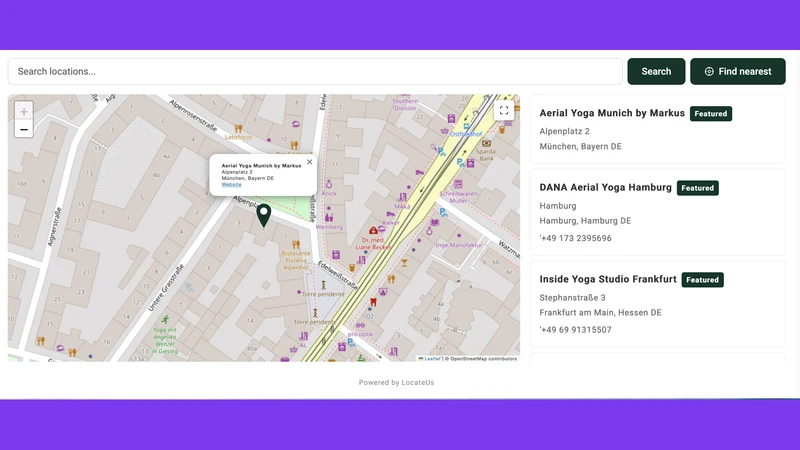Open Aerial Yoga Munich by Markus listing

point(658,129)
